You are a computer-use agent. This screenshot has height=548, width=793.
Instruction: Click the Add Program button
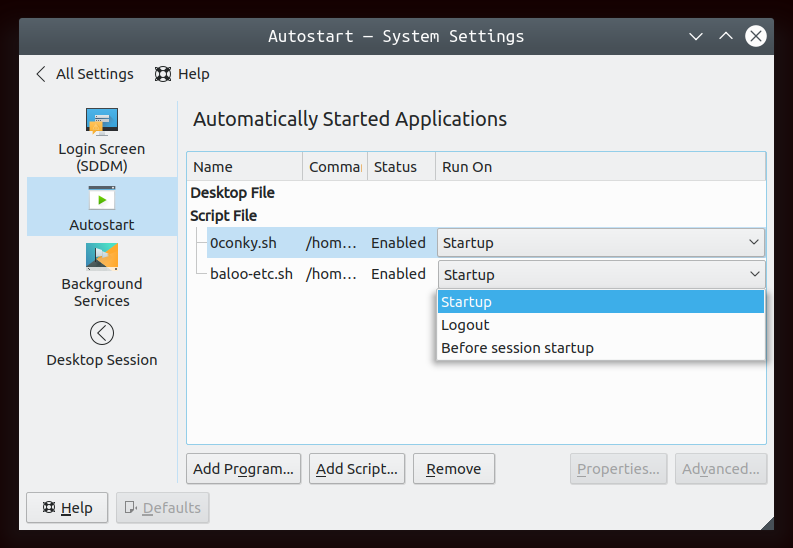point(243,469)
